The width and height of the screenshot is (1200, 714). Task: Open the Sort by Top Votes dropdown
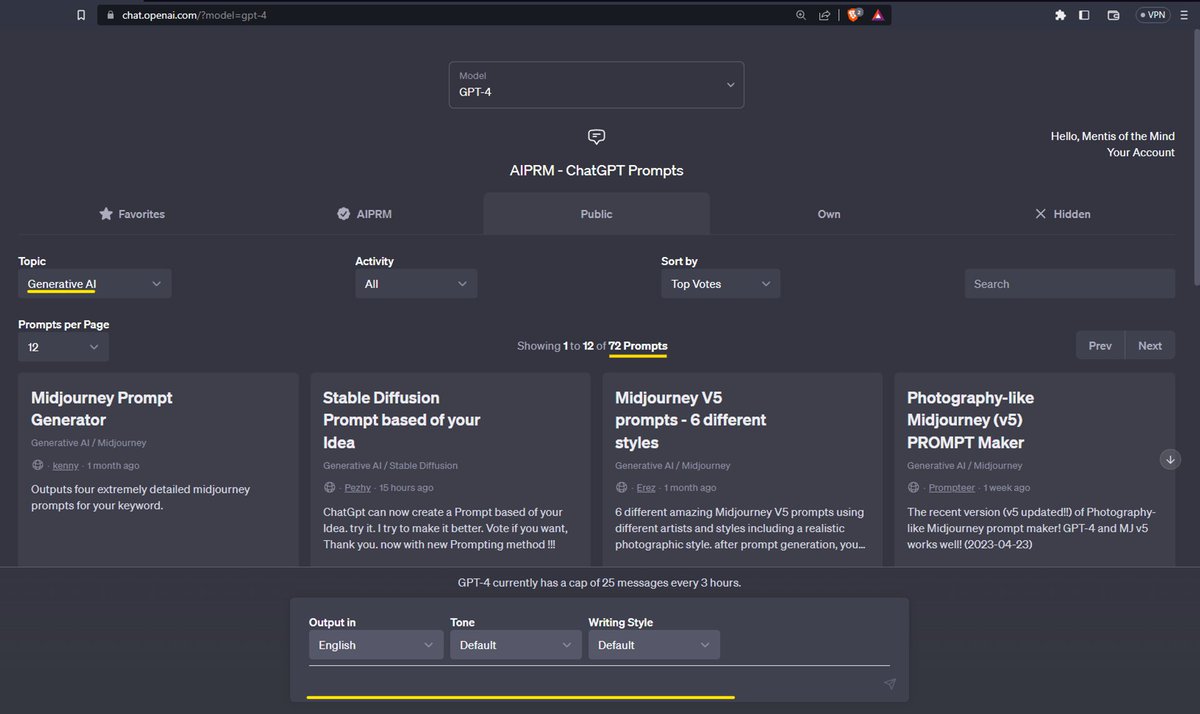[720, 284]
